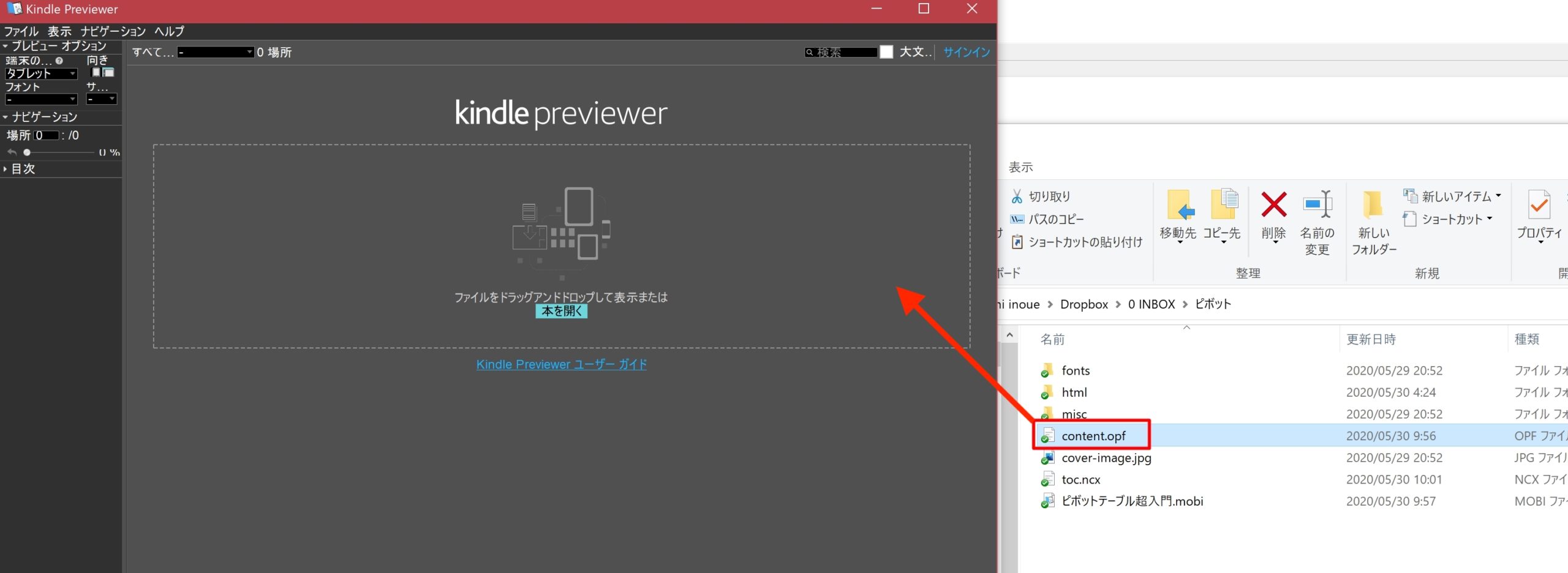The image size is (1568, 573).
Task: Click the 検索 search field in Kindle Previewer
Action: pyautogui.click(x=841, y=53)
